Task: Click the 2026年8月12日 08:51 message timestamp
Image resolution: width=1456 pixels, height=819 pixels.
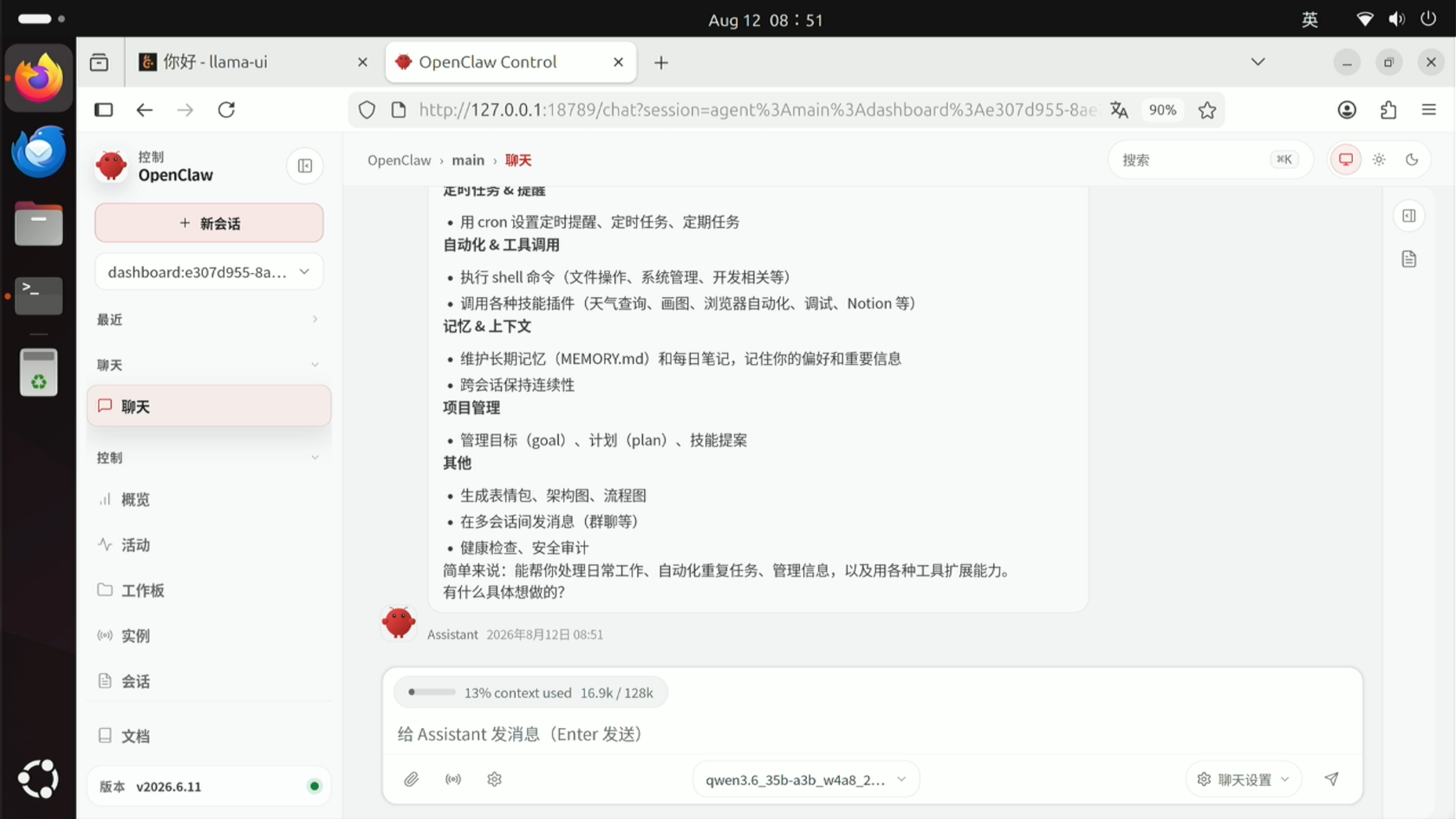Action: (x=544, y=634)
